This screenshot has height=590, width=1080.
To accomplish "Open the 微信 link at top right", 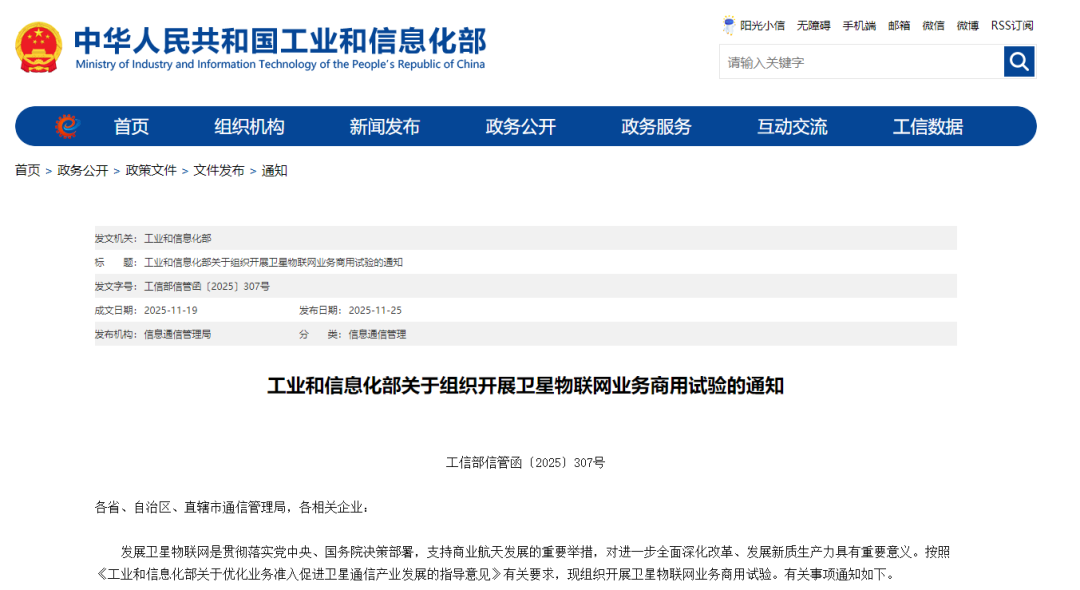I will (x=933, y=26).
